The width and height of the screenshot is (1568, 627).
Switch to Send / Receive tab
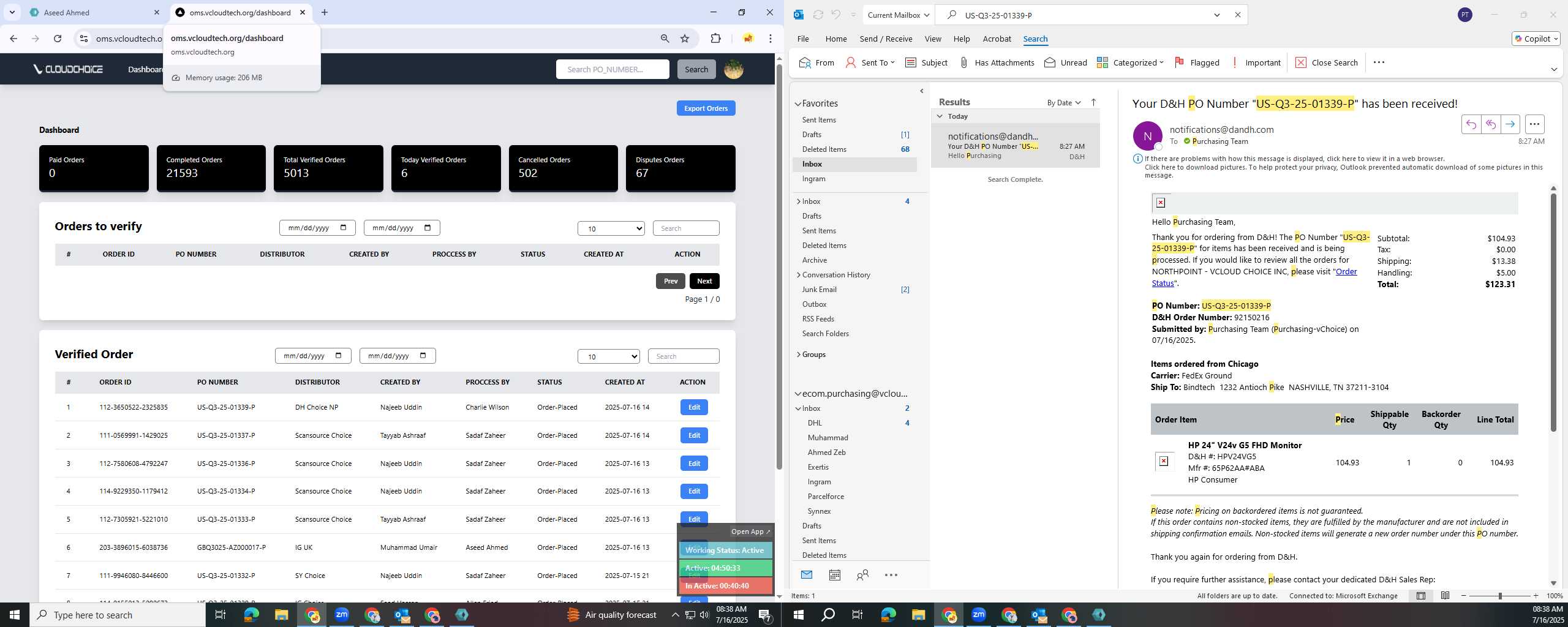tap(886, 39)
